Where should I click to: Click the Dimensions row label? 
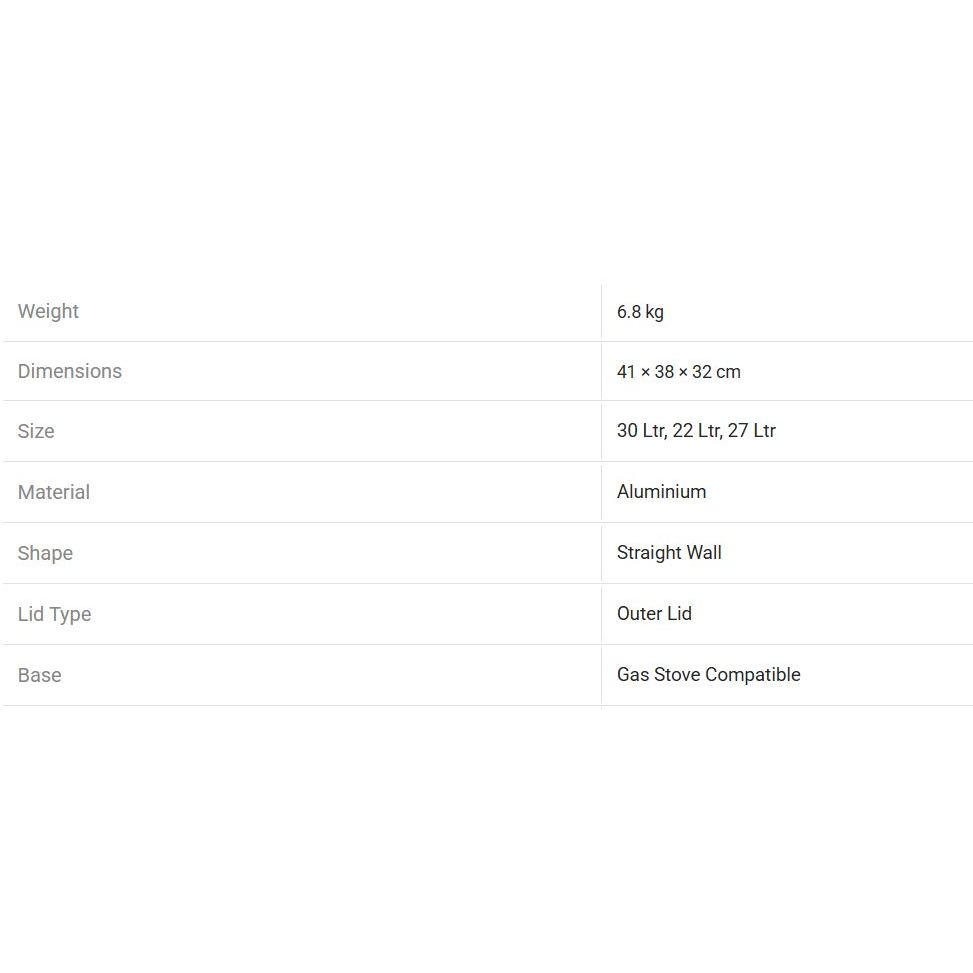70,371
